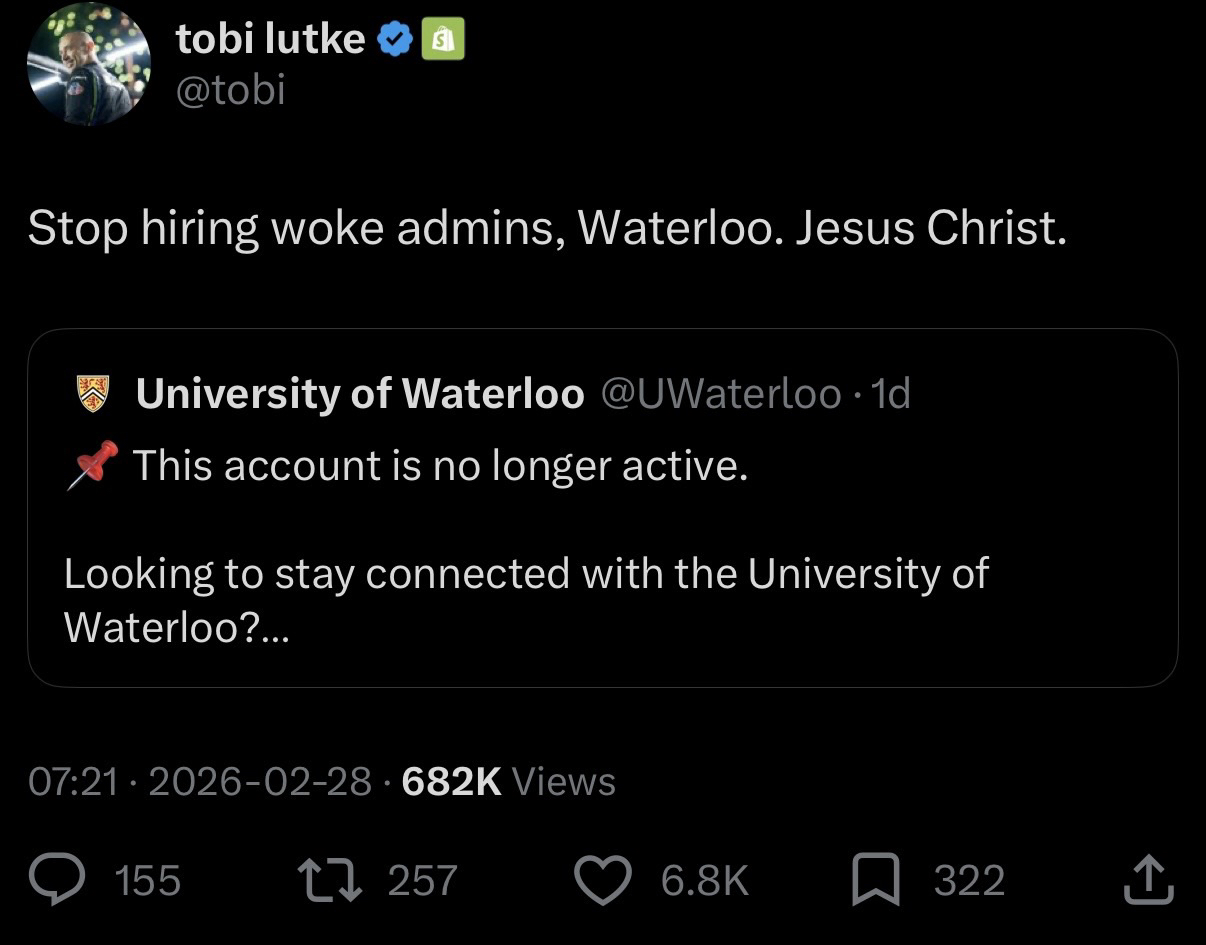Image resolution: width=1206 pixels, height=945 pixels.
Task: Click the green Shopify affiliation badge
Action: [x=444, y=40]
